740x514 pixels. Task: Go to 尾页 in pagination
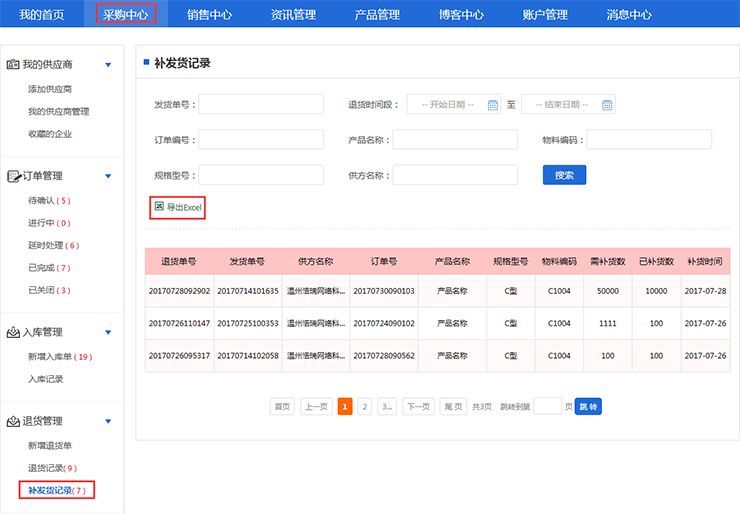point(453,406)
